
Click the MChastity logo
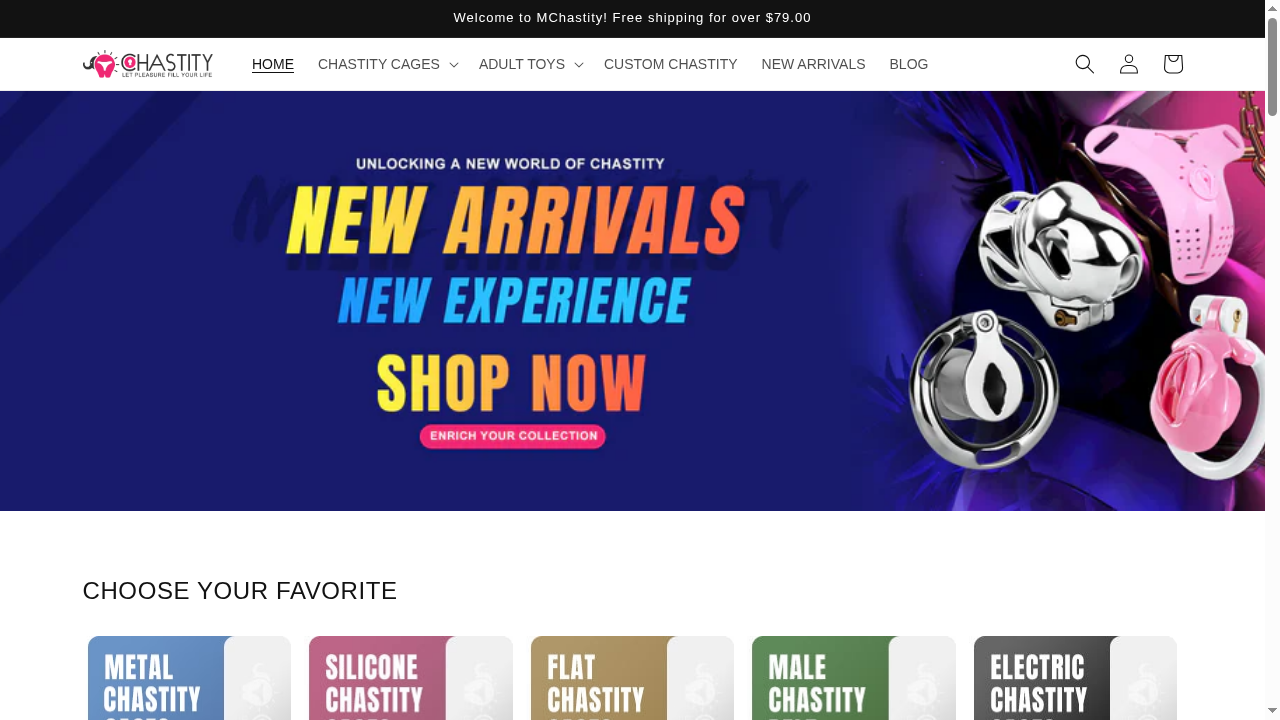[x=148, y=64]
